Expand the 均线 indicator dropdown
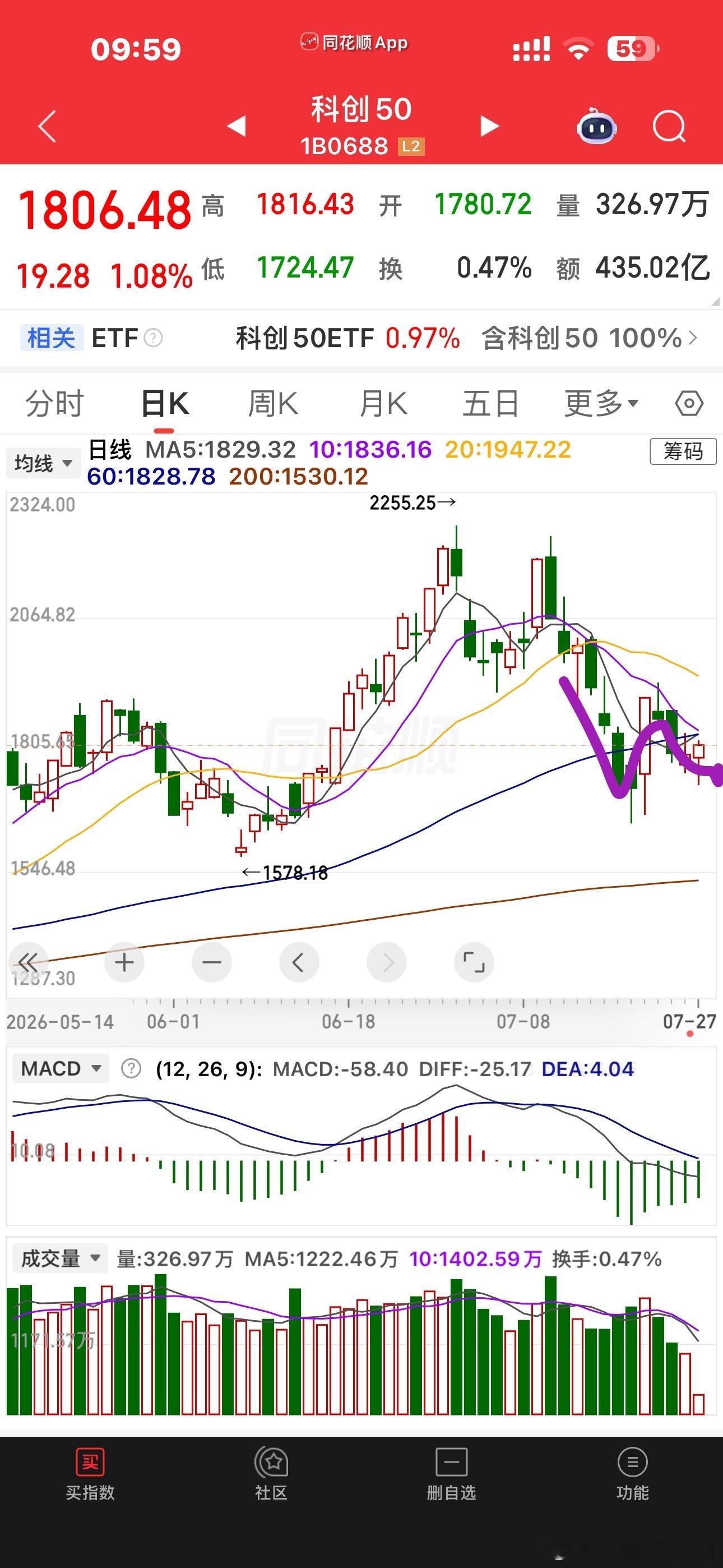This screenshot has height=1568, width=723. [43, 463]
